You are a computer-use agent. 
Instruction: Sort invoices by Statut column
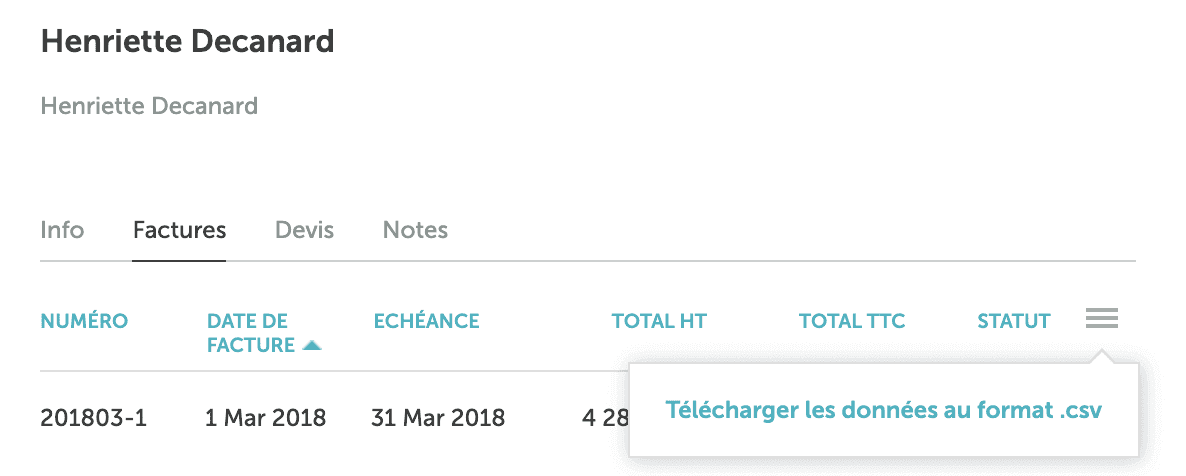pos(1013,321)
